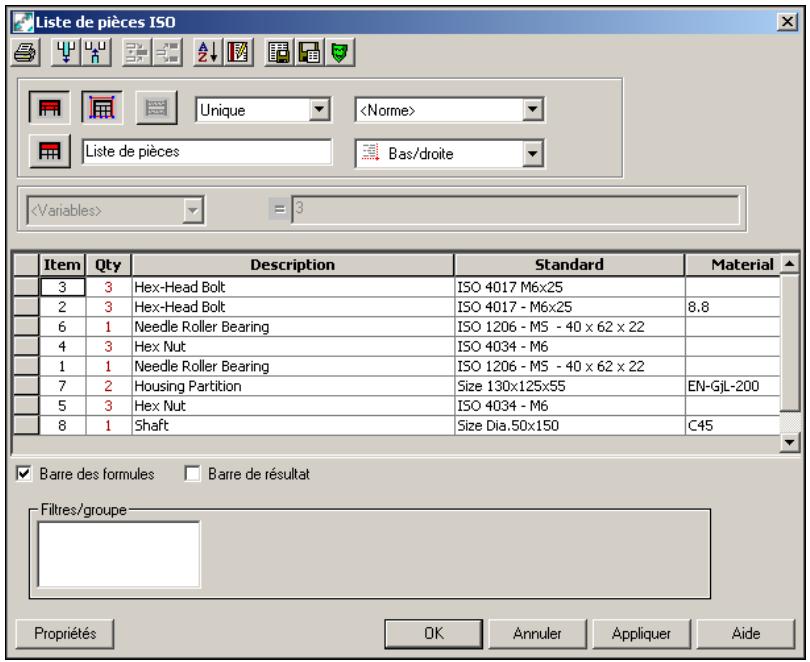
Task: Click the second grayed-out toolbar icon
Action: pos(167,52)
